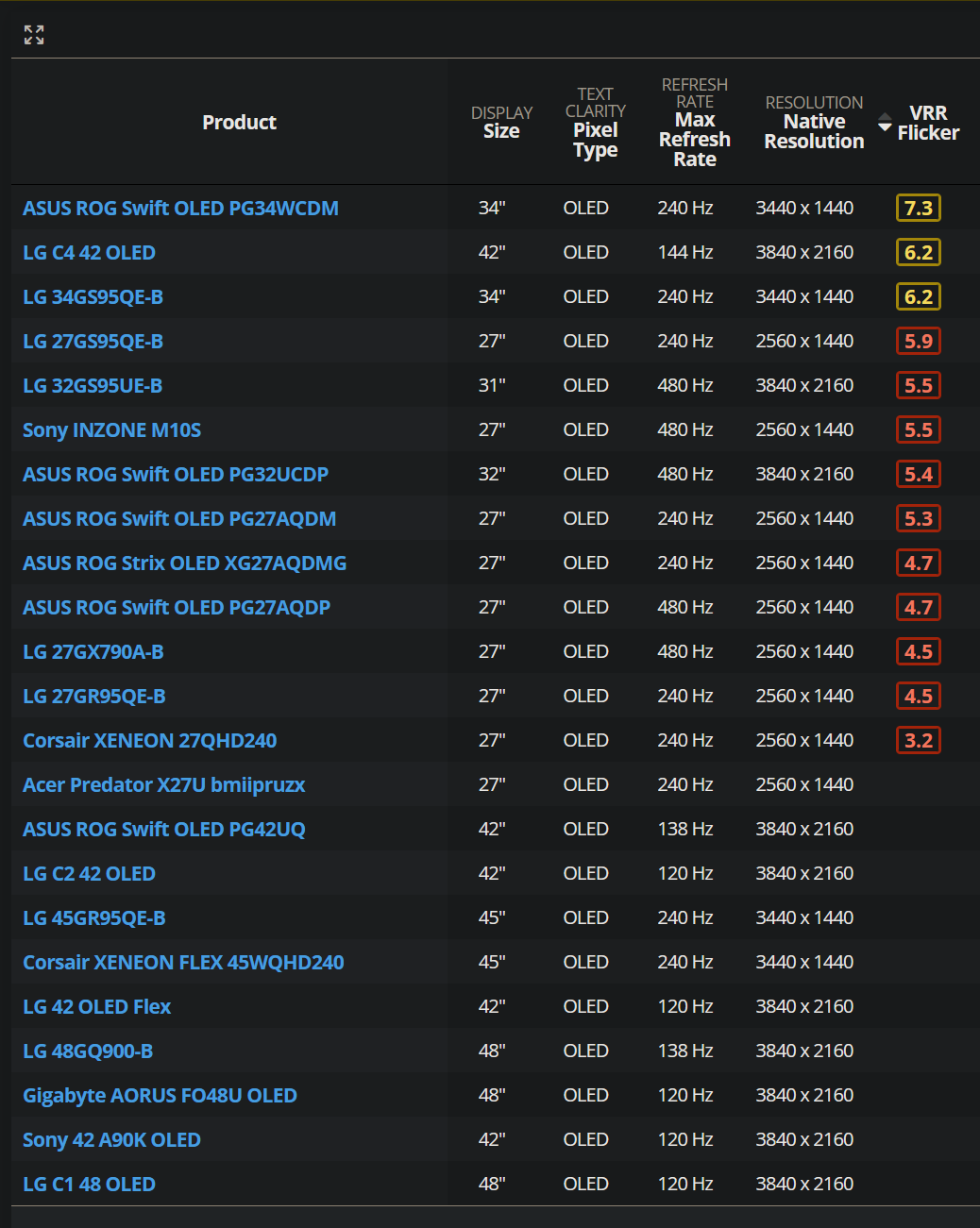The image size is (980, 1228).
Task: Open Acer Predator X27U bmiipruzx link
Action: tap(163, 784)
